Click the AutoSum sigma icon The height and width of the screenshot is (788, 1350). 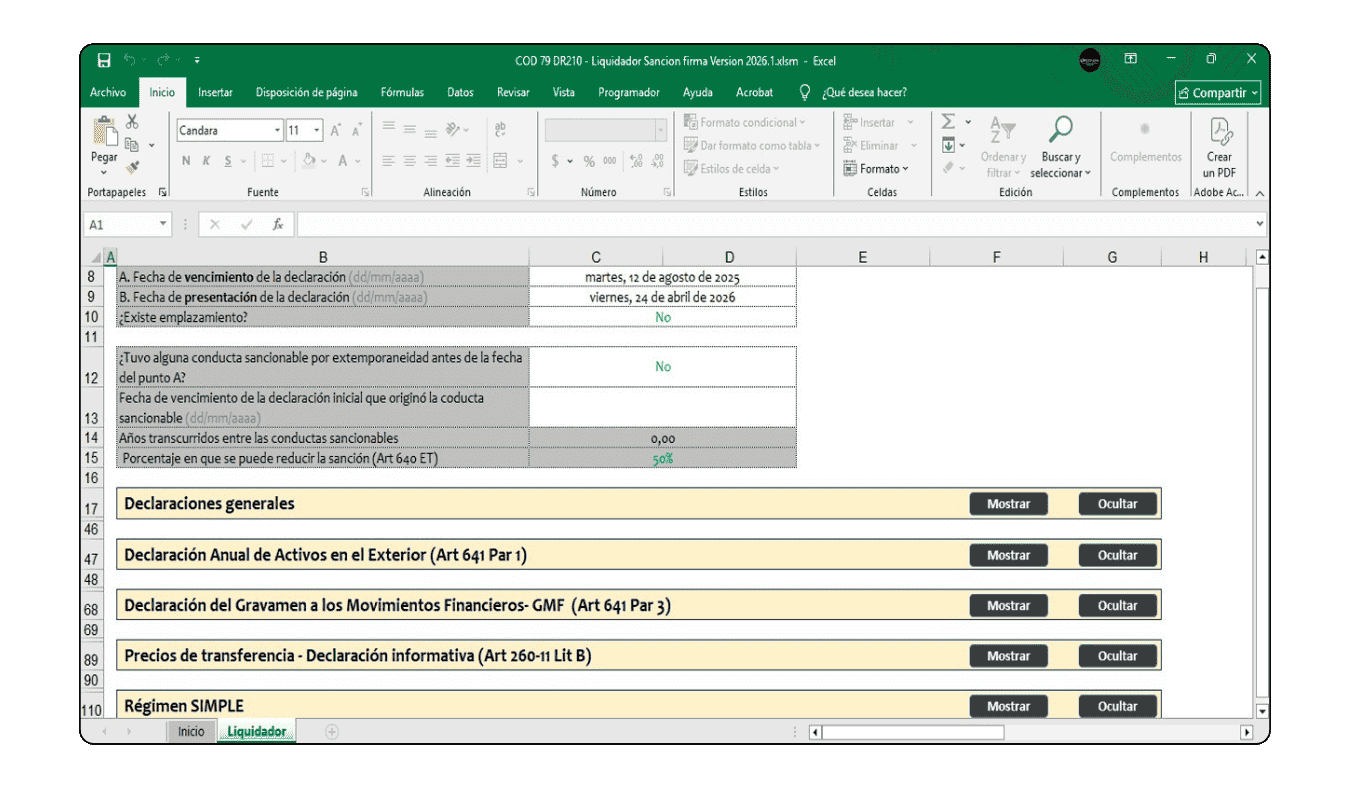coord(948,122)
